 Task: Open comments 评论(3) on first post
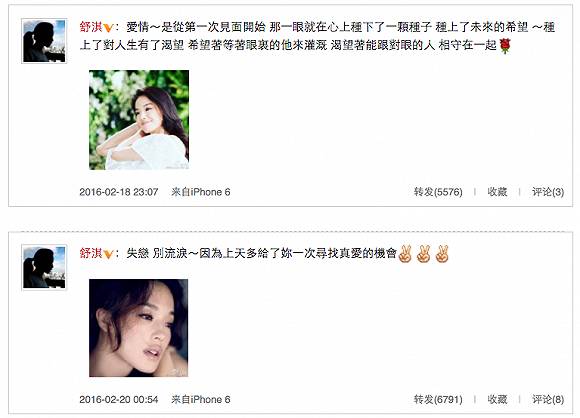click(548, 192)
